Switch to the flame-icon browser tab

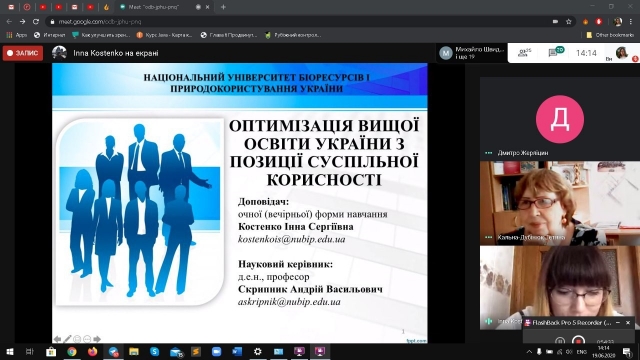pos(106,7)
